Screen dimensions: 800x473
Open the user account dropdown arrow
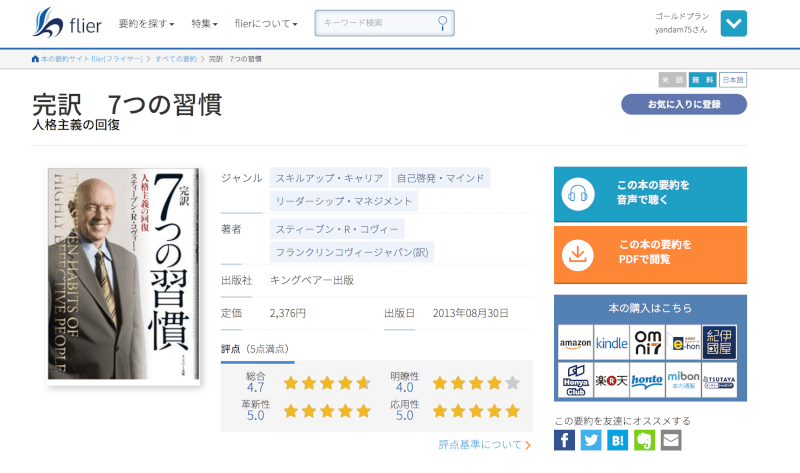click(x=733, y=23)
